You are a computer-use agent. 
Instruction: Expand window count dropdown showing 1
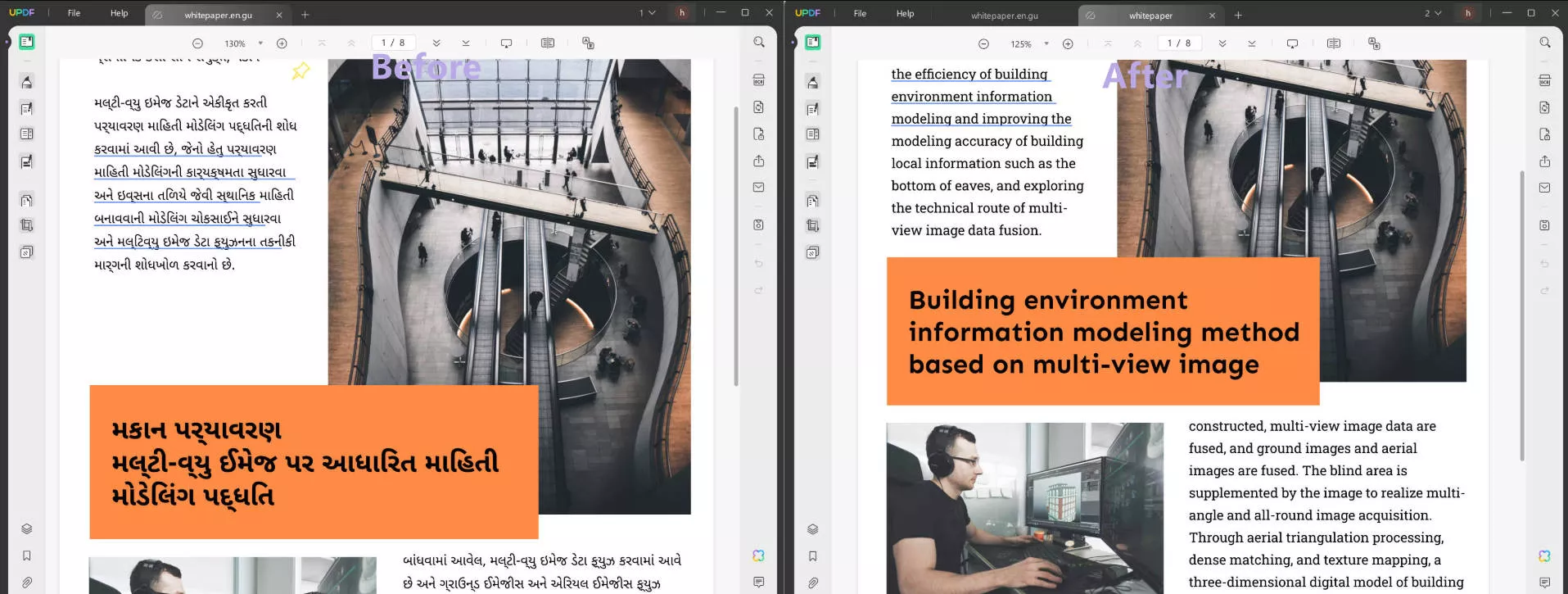[x=648, y=13]
